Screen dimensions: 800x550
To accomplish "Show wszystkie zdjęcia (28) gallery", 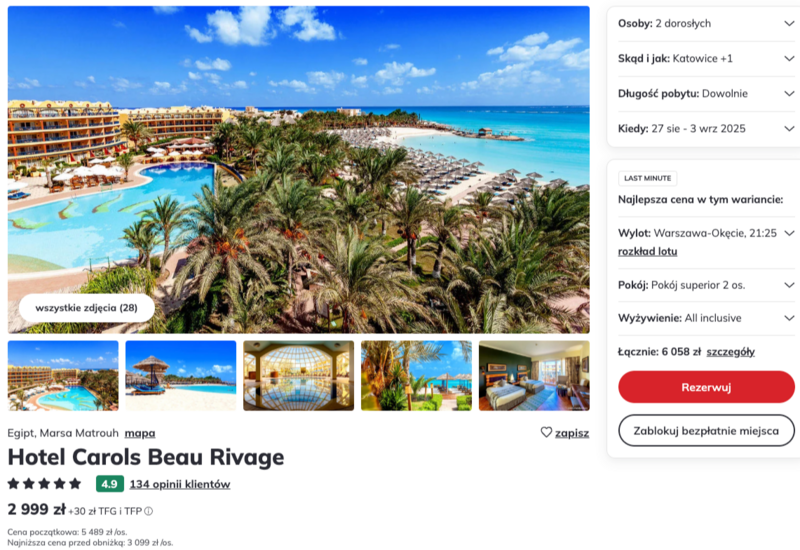I will click(86, 308).
